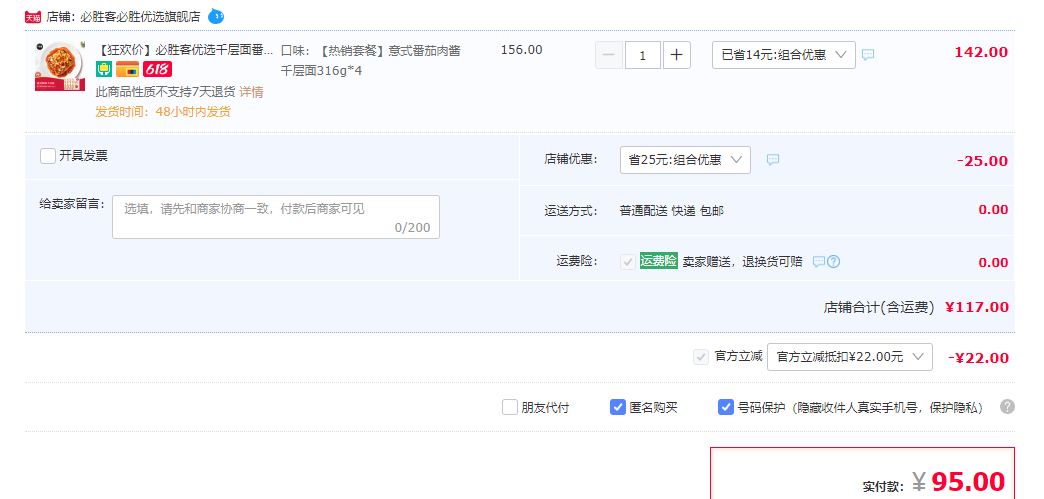Toggle the 运费险 checkbox
This screenshot has width=1044, height=499.
627,262
